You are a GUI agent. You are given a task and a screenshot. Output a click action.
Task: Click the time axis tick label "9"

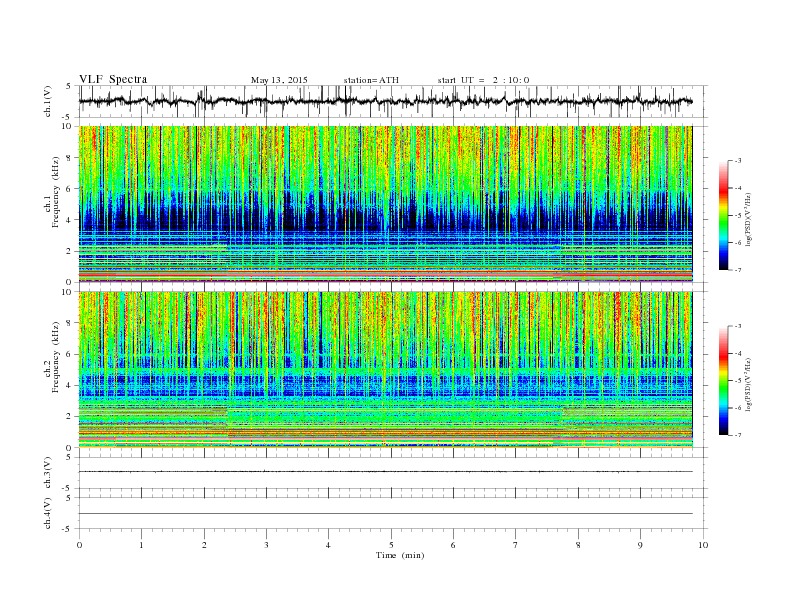[x=640, y=545]
